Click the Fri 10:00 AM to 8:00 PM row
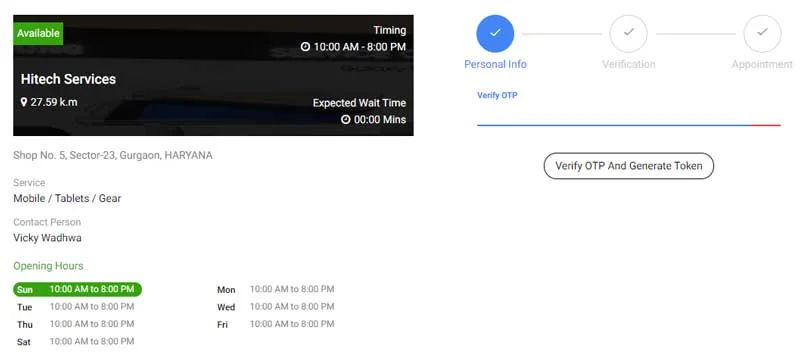The width and height of the screenshot is (800, 363). click(276, 324)
